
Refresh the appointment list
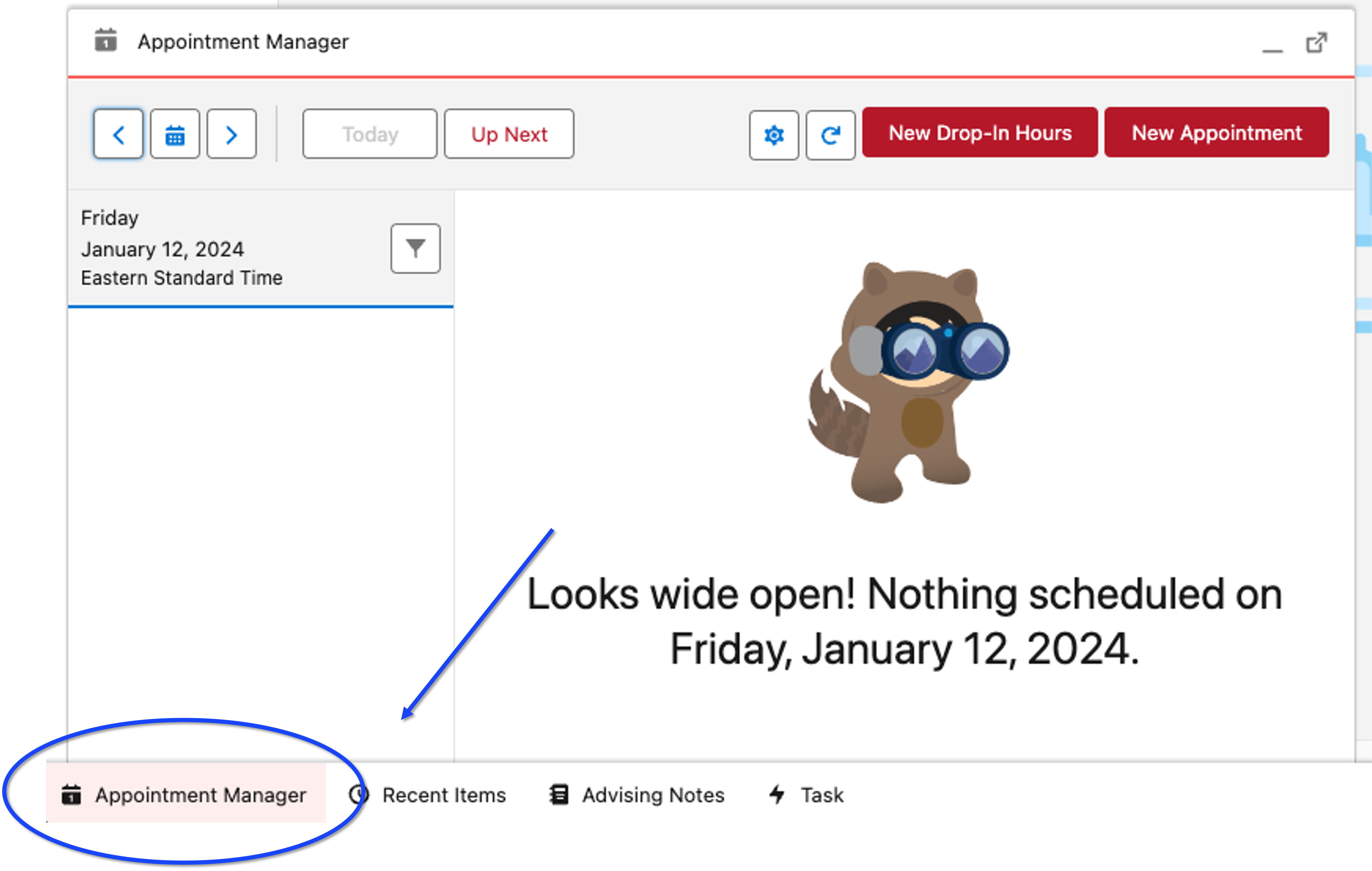pos(830,135)
